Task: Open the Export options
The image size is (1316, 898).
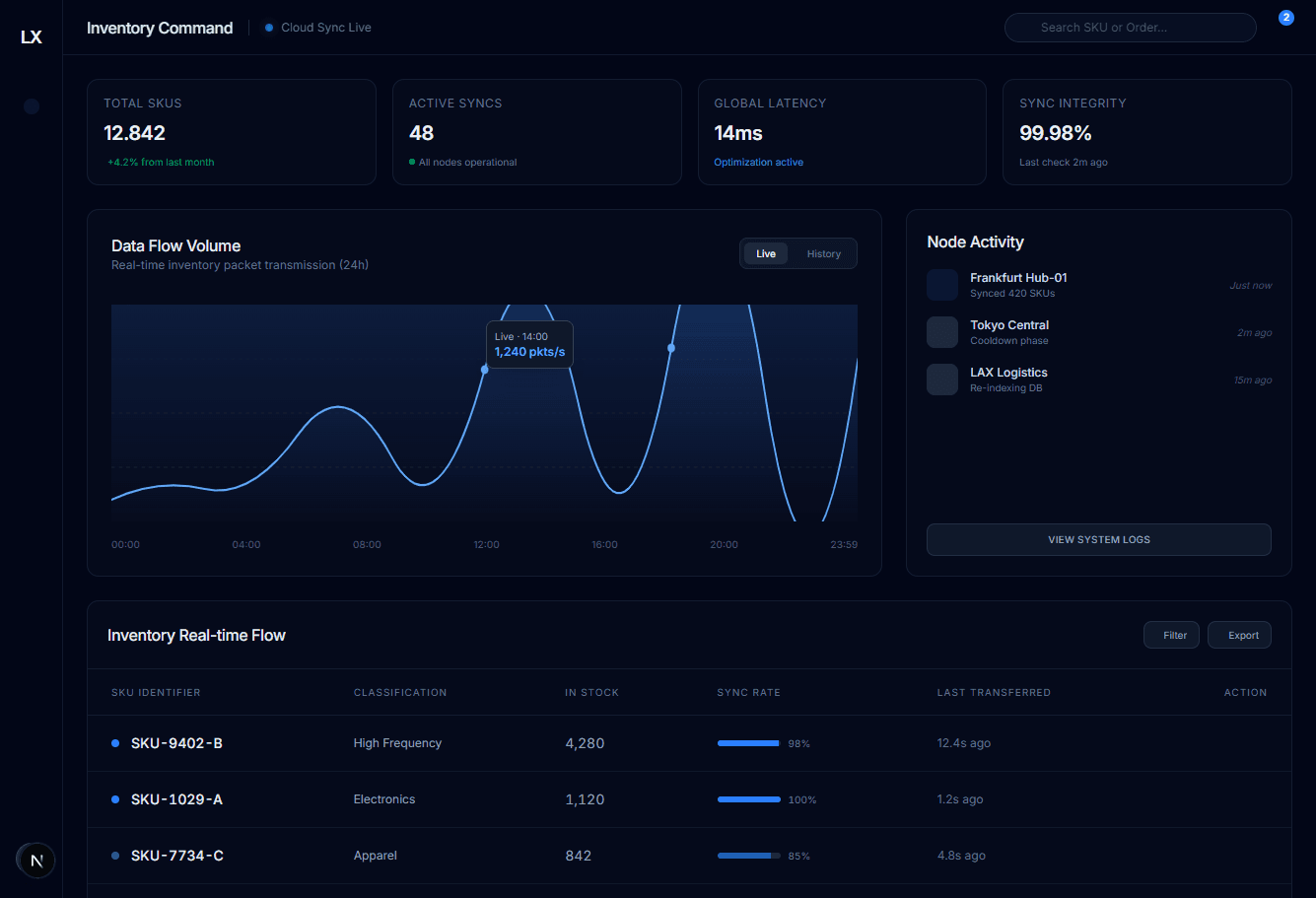Action: pyautogui.click(x=1239, y=635)
